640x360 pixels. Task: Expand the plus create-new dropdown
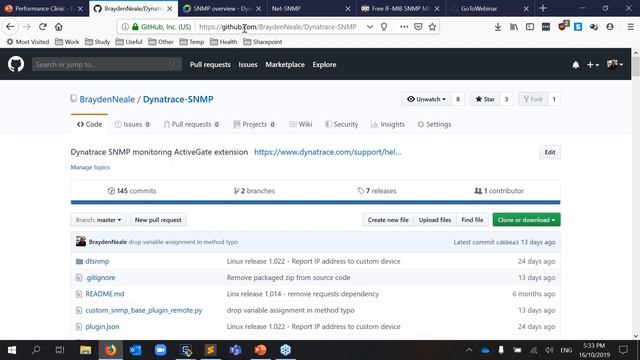(x=593, y=65)
